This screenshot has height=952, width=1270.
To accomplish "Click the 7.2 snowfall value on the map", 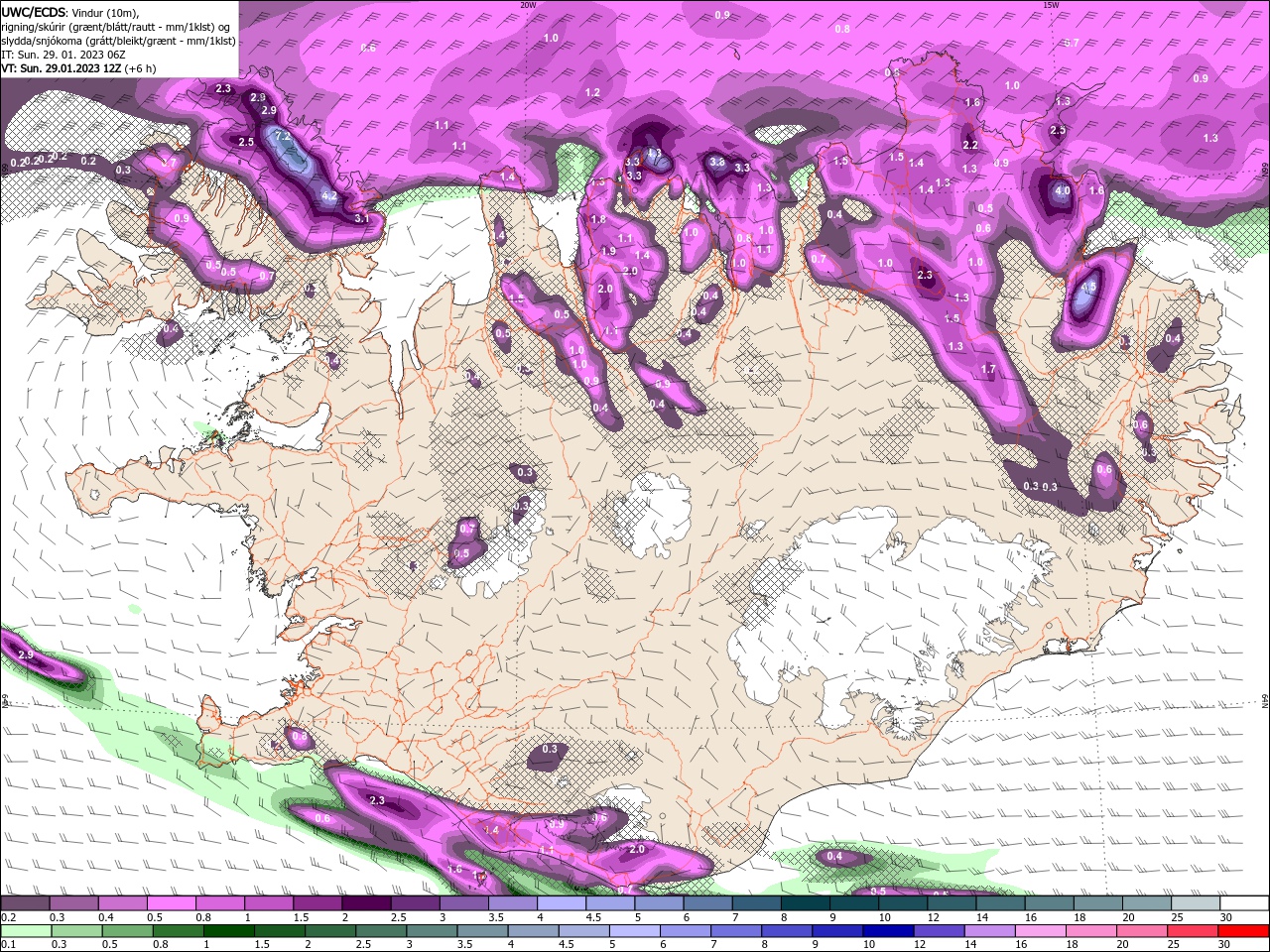I will click(x=282, y=136).
